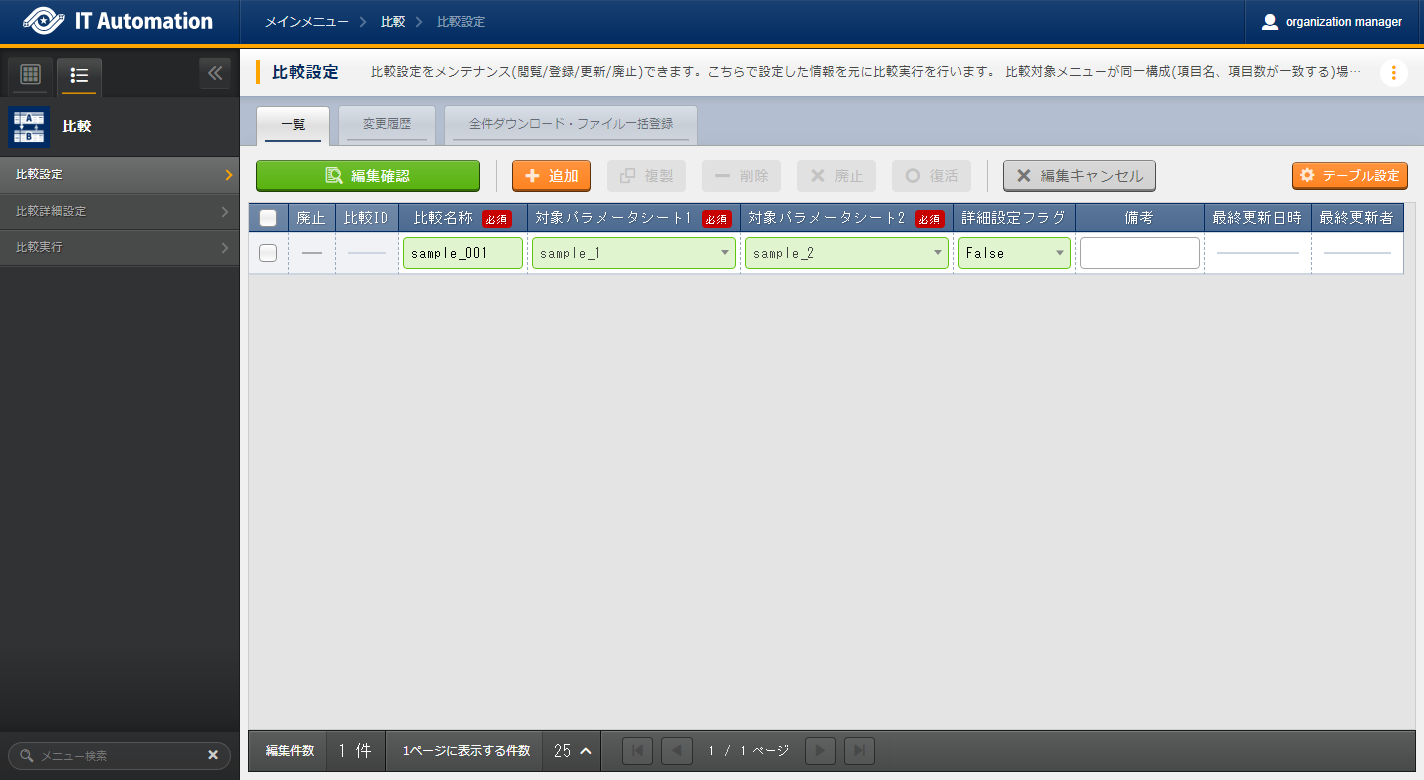The height and width of the screenshot is (780, 1424).
Task: Click the orange 追加 button
Action: (551, 176)
